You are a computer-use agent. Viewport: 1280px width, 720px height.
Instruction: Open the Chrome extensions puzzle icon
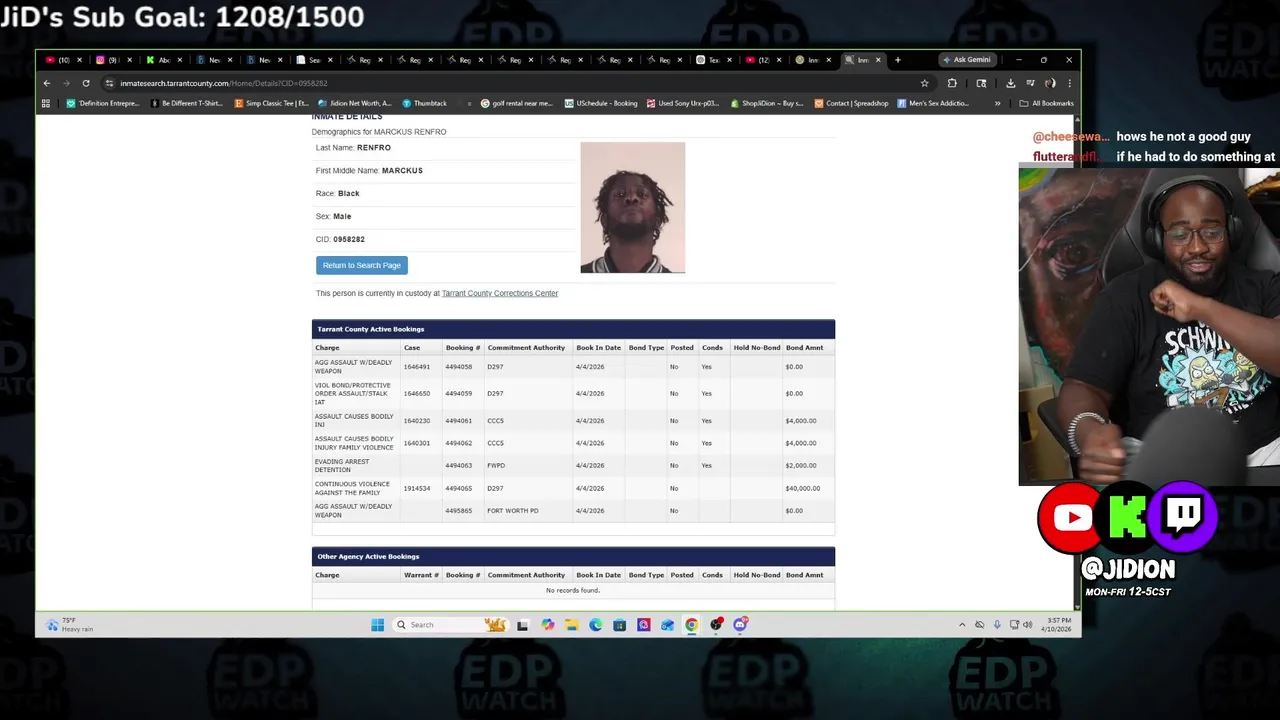pos(952,83)
